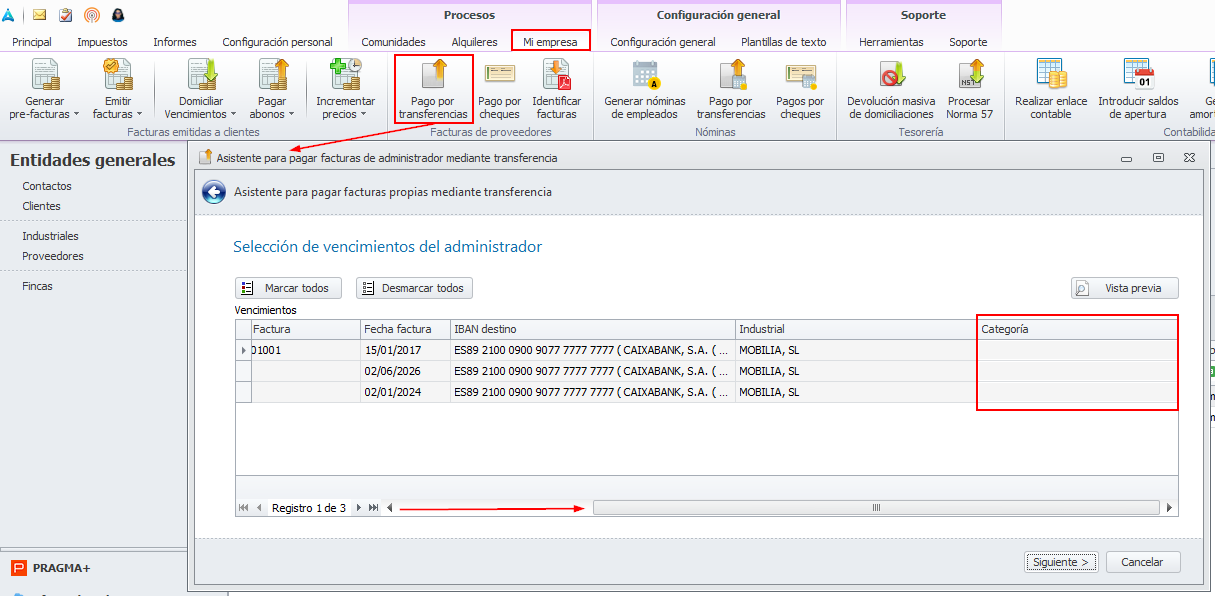Go back using the blue arrow in wizard
The height and width of the screenshot is (596, 1215).
click(213, 192)
